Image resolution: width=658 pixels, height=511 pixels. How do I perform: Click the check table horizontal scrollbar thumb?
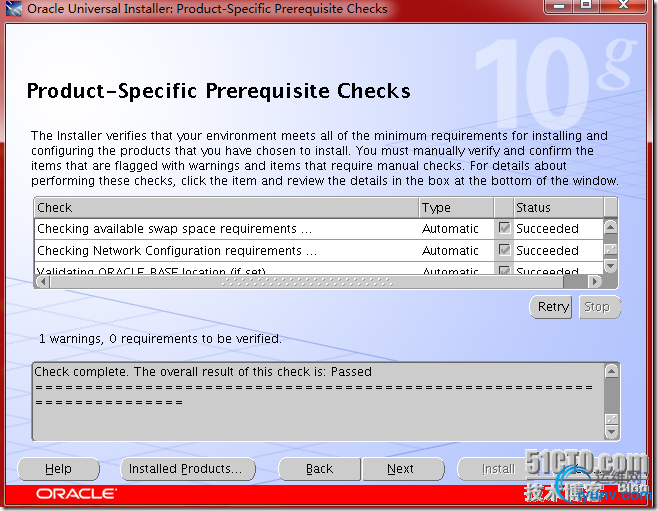[x=306, y=281]
